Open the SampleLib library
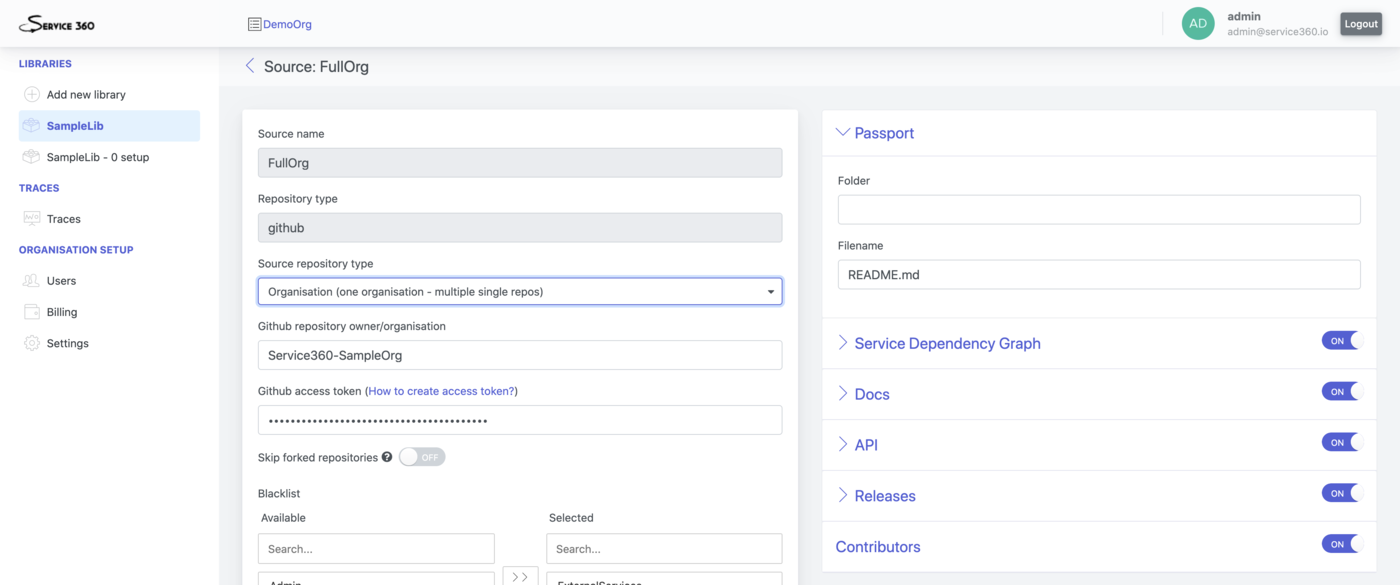Viewport: 1400px width, 585px height. [109, 126]
